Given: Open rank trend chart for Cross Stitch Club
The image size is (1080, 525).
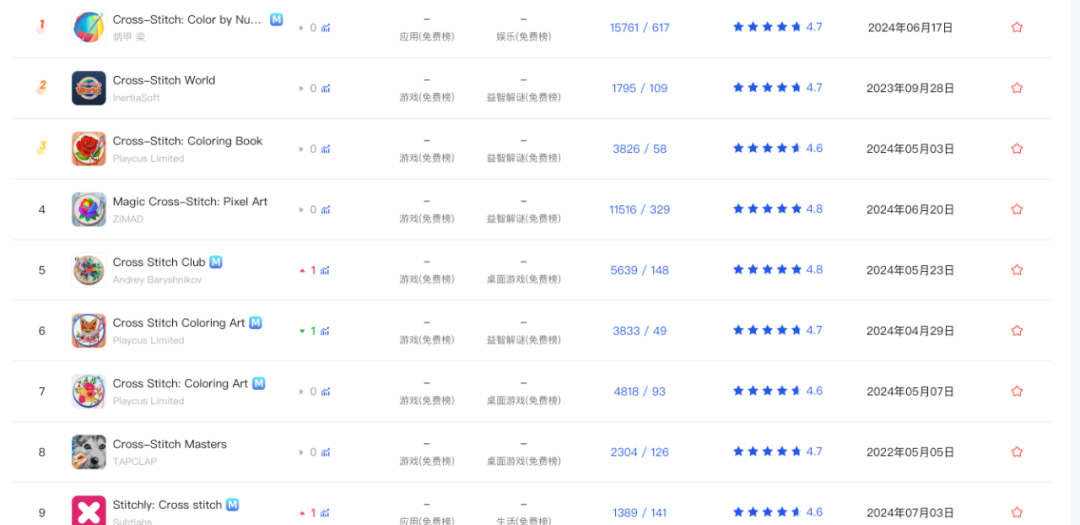Looking at the screenshot, I should [325, 270].
